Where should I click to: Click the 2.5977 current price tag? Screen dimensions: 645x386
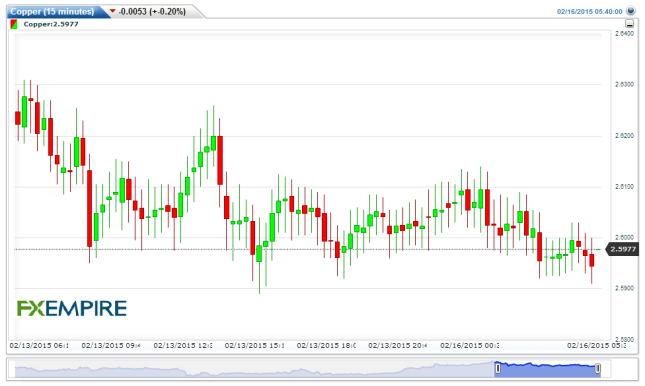point(623,249)
